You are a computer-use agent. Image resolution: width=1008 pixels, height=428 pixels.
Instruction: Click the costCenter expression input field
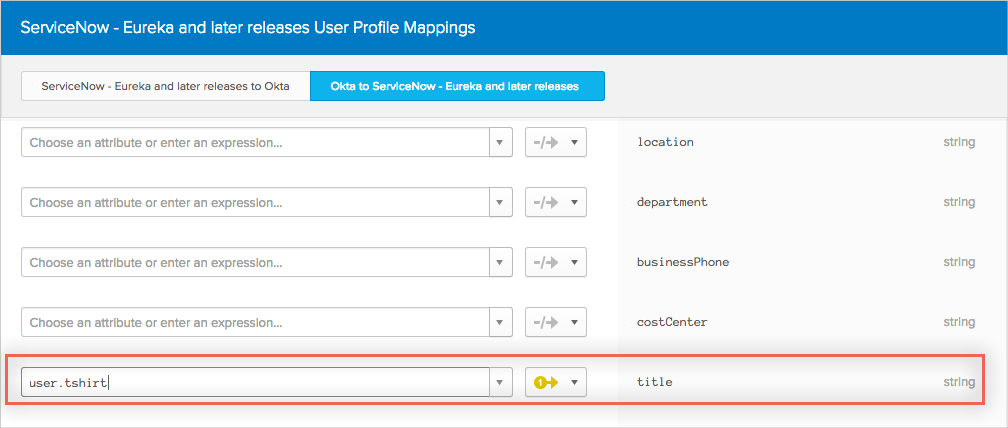coord(255,322)
